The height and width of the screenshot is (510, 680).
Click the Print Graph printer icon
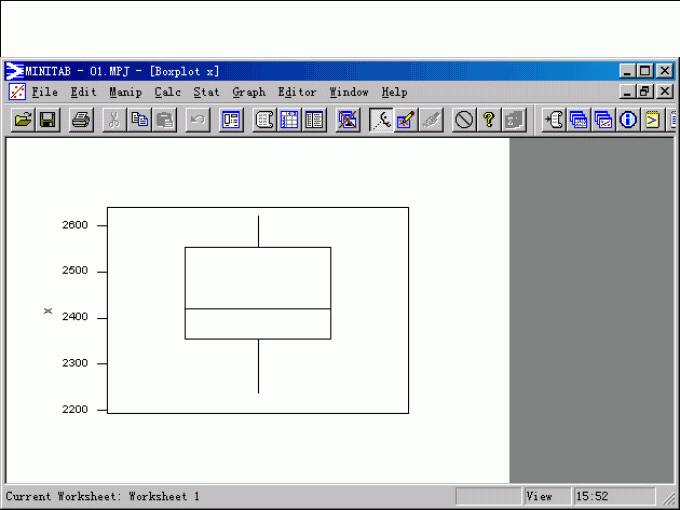coord(81,120)
